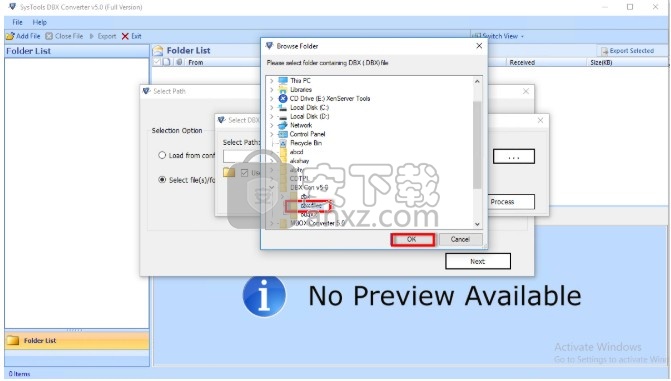Click the red Exit X icon
The height and width of the screenshot is (381, 671).
(x=125, y=36)
